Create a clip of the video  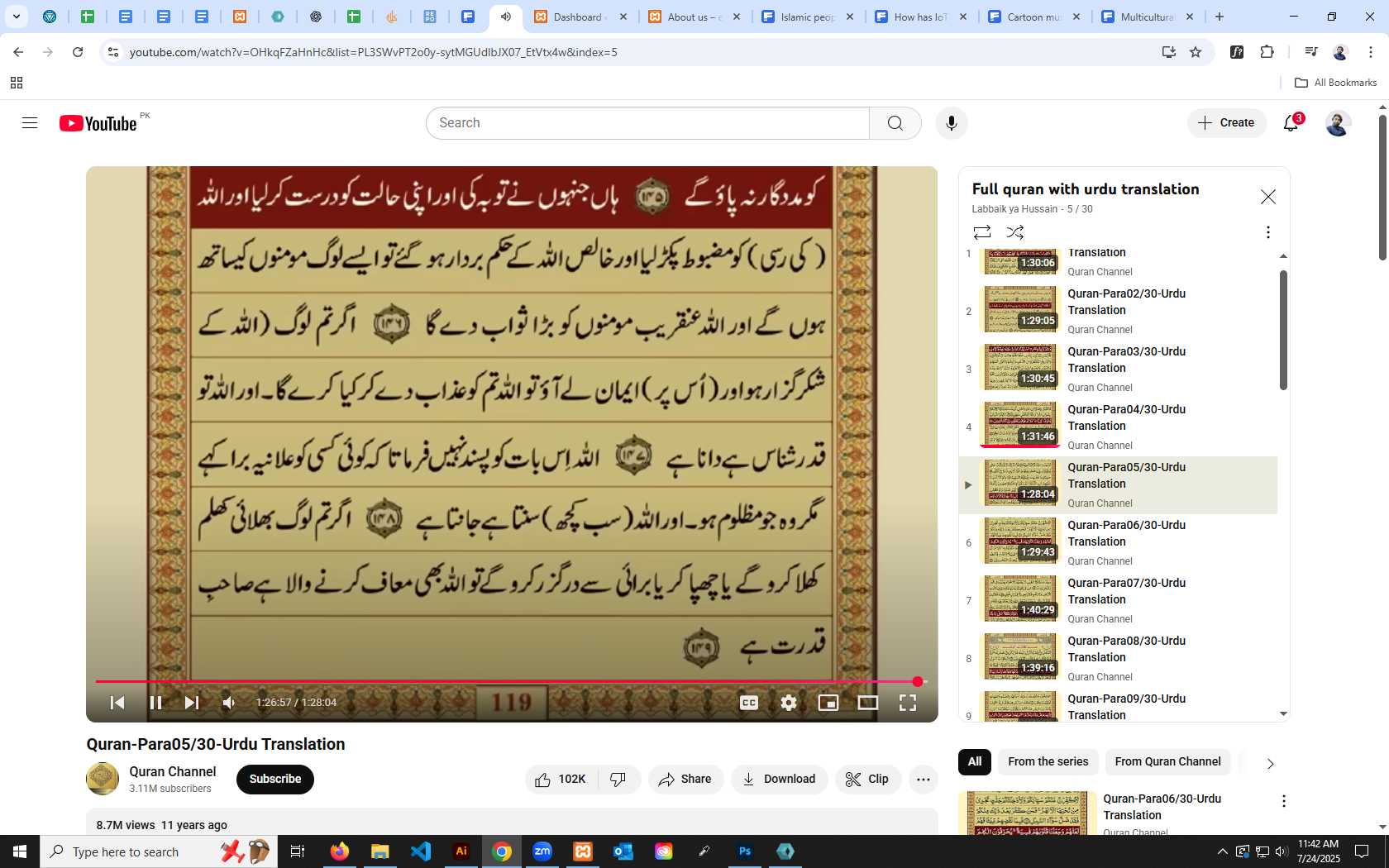click(x=867, y=780)
